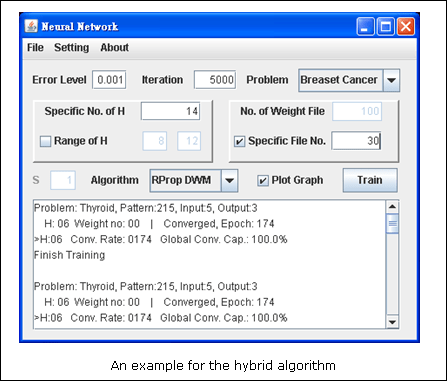Click the Java icon in the title bar
This screenshot has width=447, height=381.
pos(31,26)
